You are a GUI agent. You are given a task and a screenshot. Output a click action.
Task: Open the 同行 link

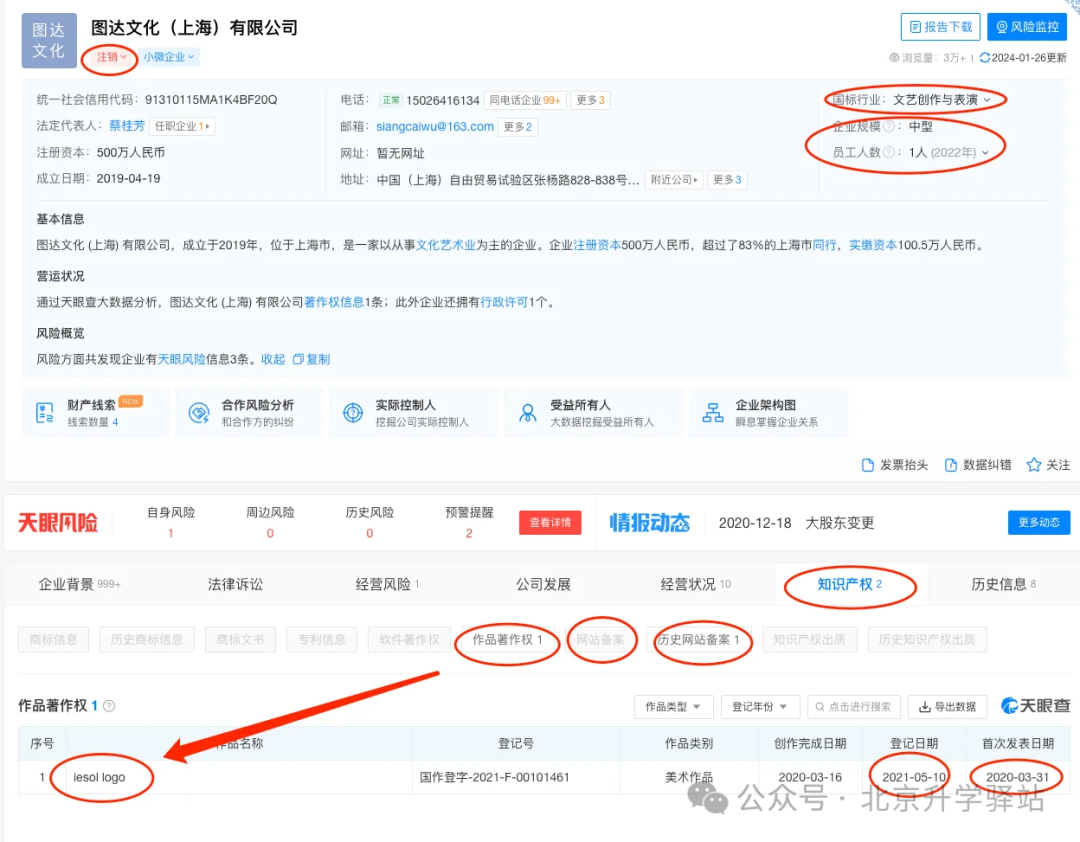(x=824, y=245)
